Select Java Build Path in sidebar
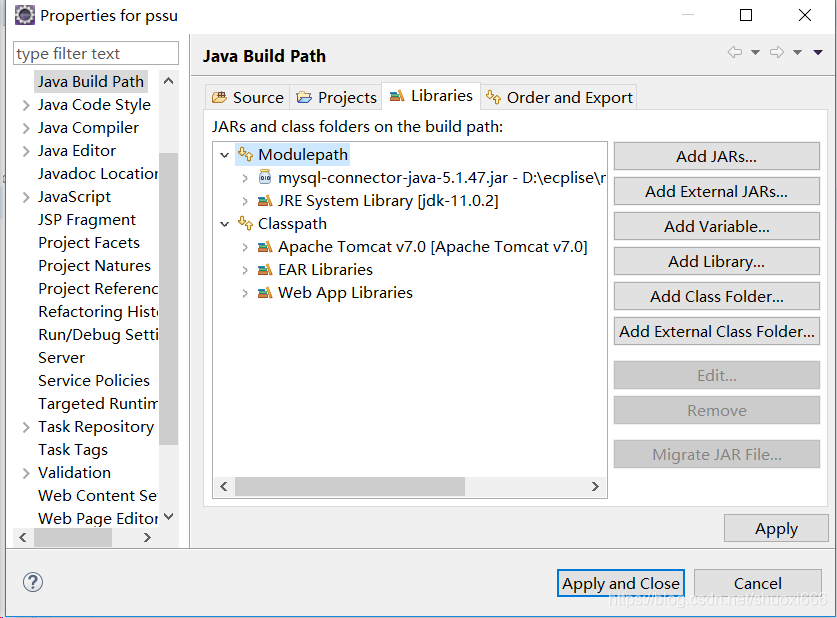Screen dimensions: 837x618 [x=91, y=82]
